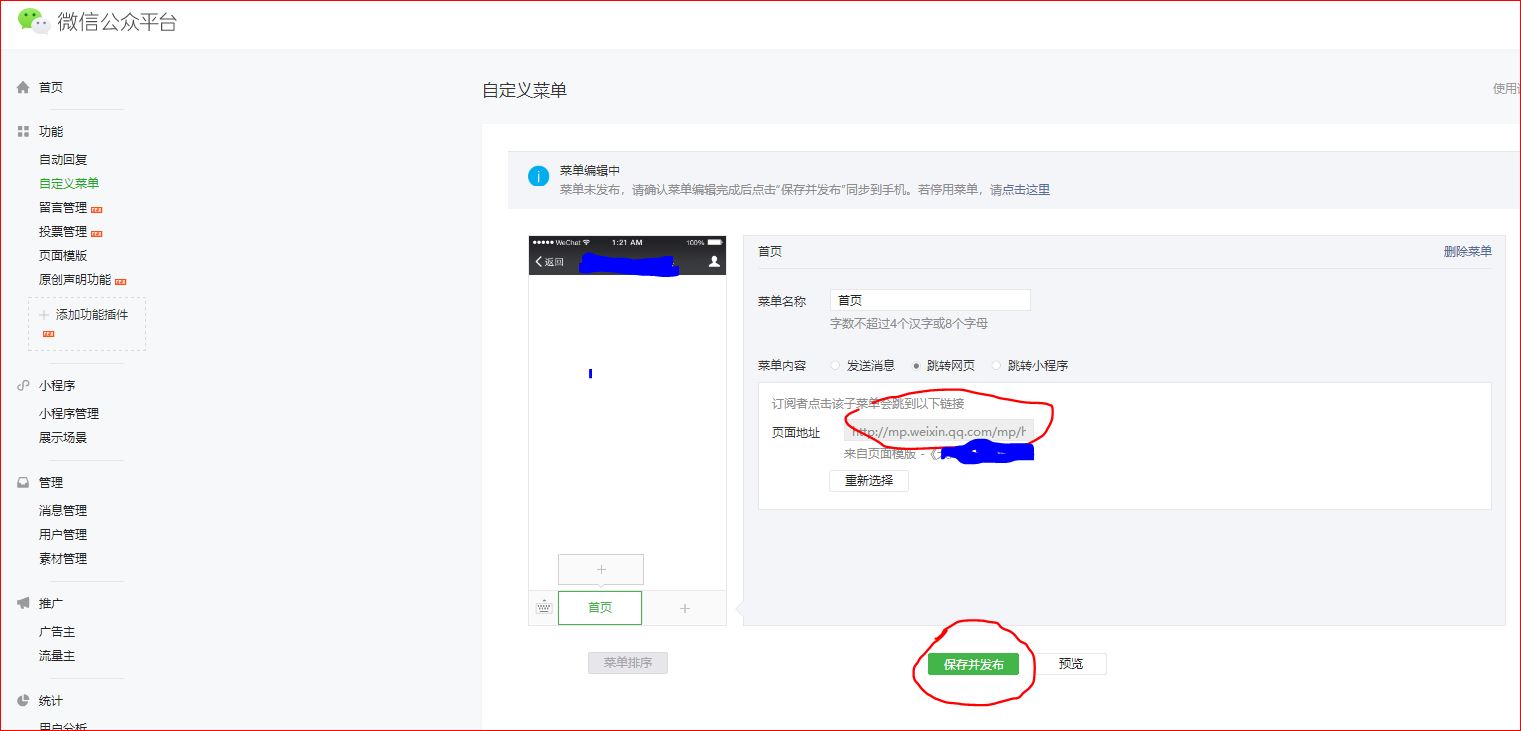Open 小程序管理 in the sidebar
Viewport: 1521px width, 731px height.
pyautogui.click(x=69, y=414)
